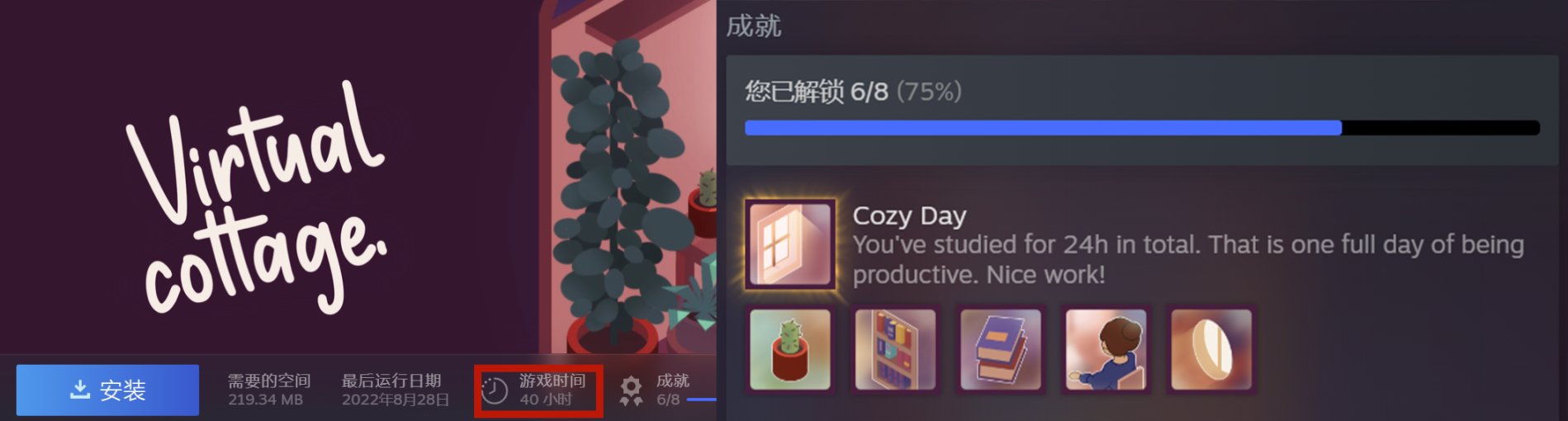The image size is (1568, 421).
Task: Click the blue achievement progress bar
Action: (1142, 128)
